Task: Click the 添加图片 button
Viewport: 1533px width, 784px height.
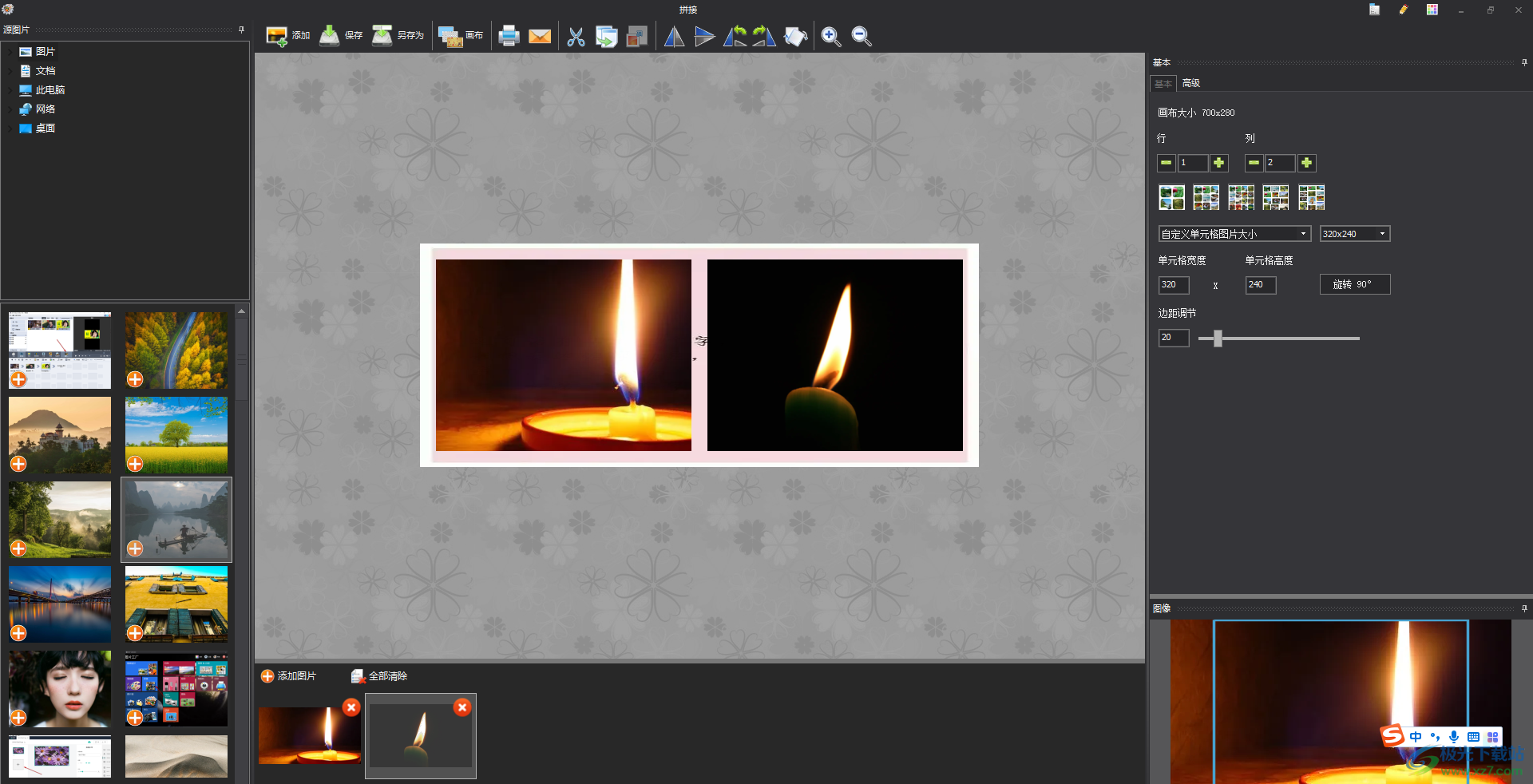Action: pyautogui.click(x=288, y=676)
